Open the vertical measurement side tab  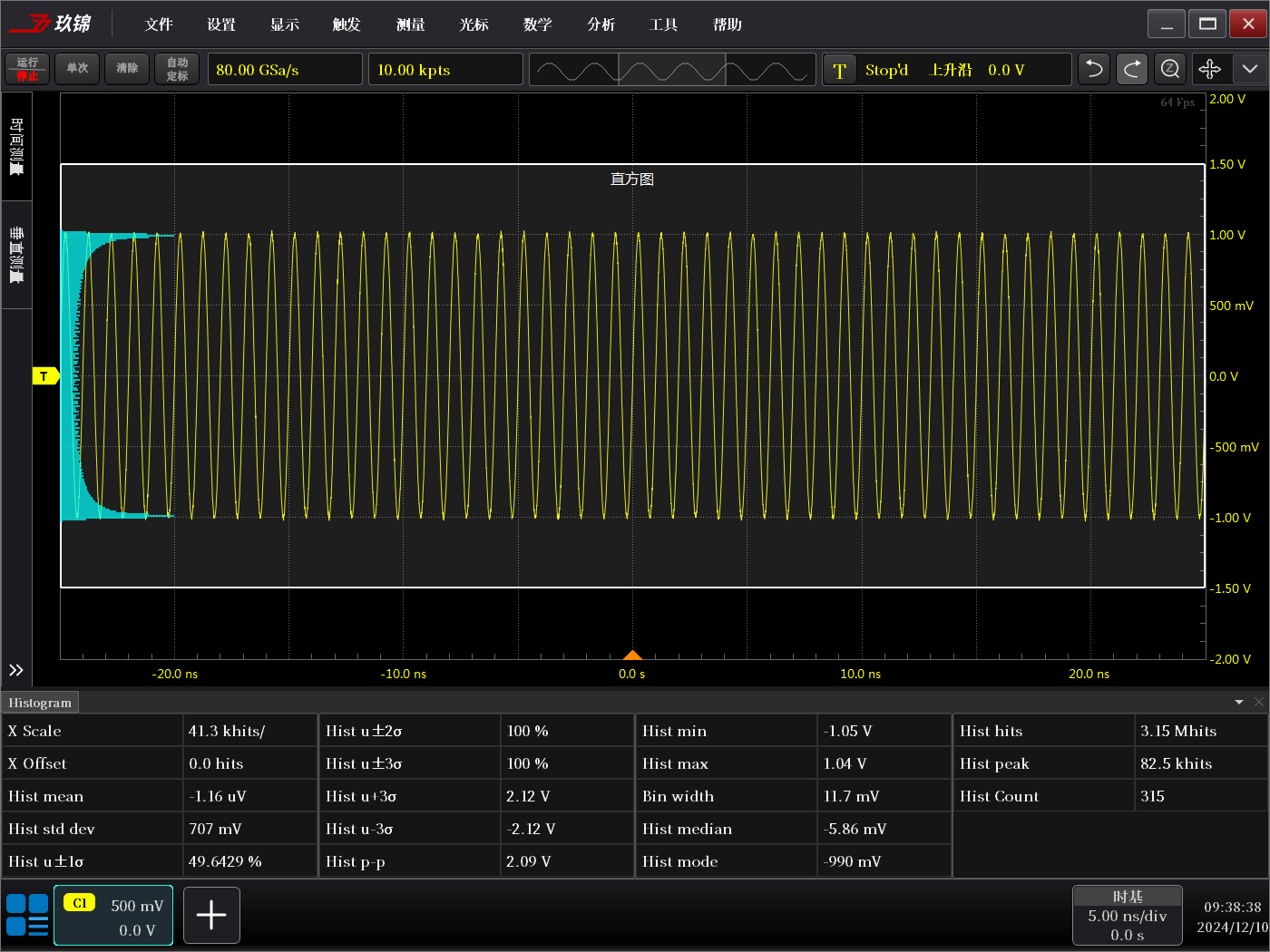coord(16,255)
